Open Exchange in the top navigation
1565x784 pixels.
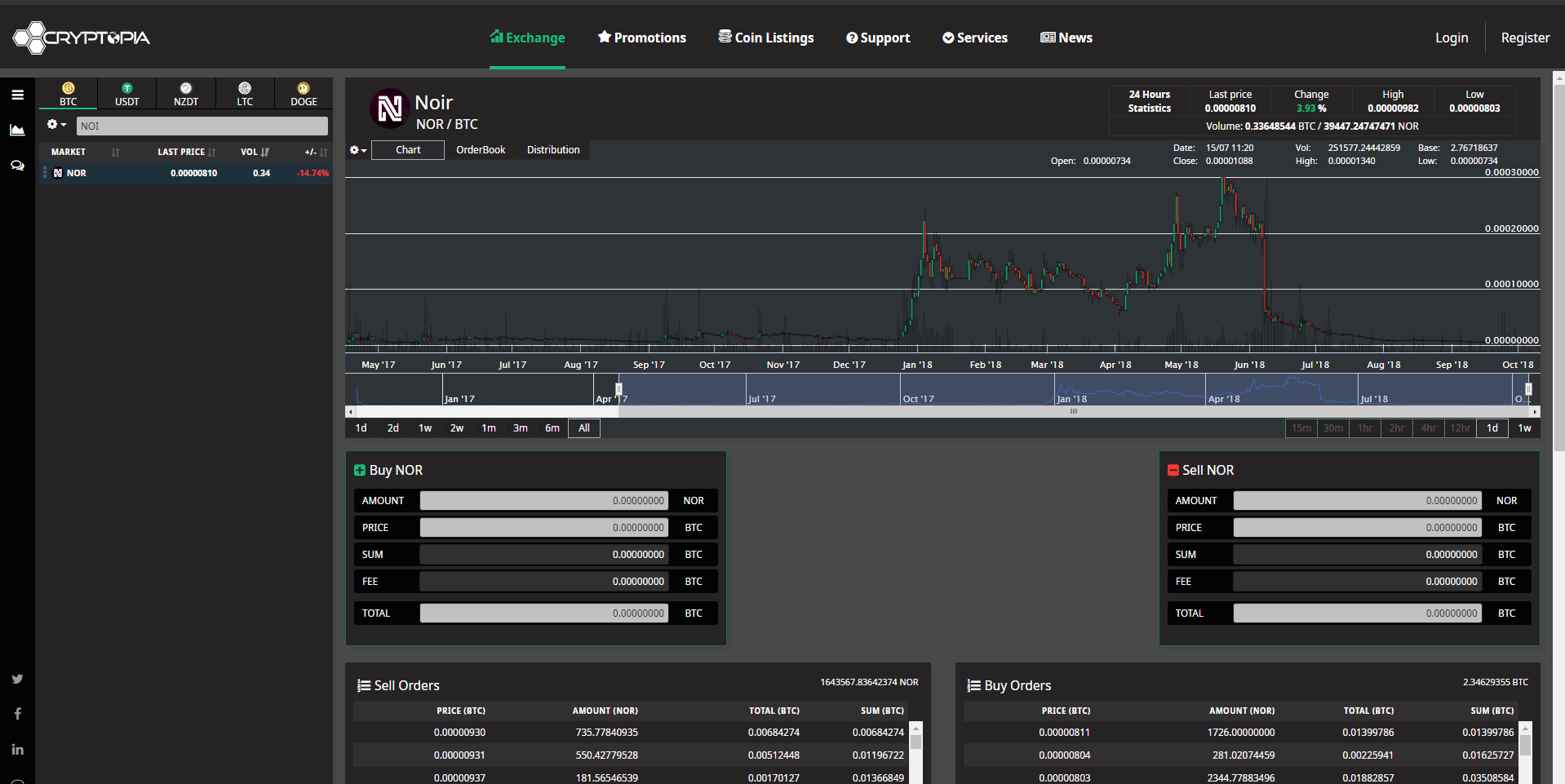point(527,38)
